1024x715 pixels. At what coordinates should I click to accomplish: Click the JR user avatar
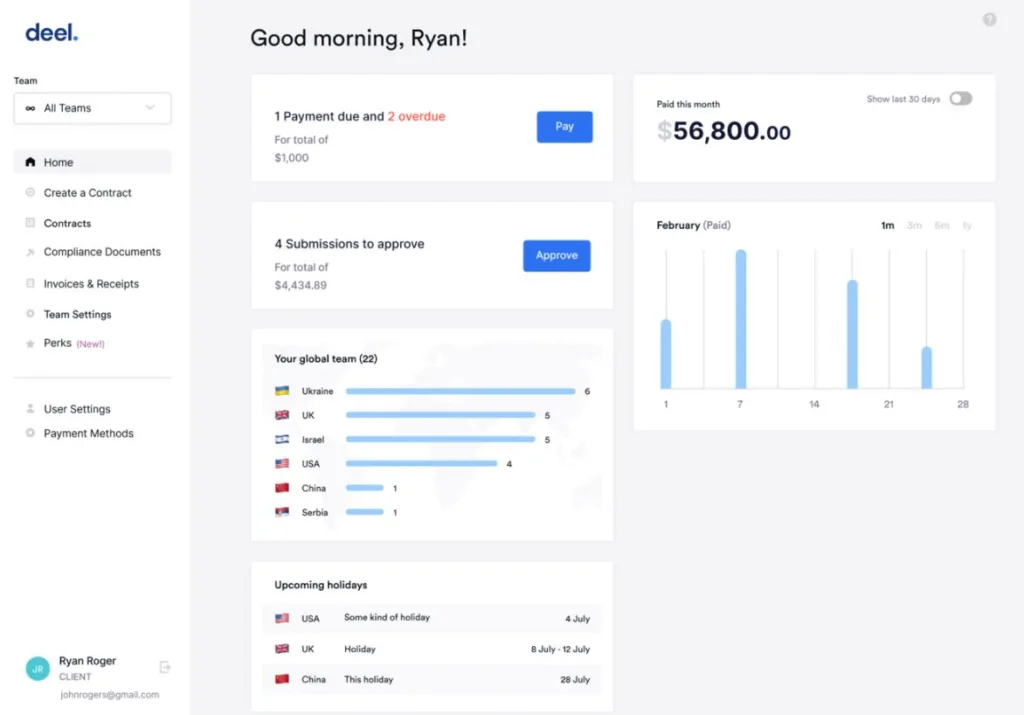37,669
